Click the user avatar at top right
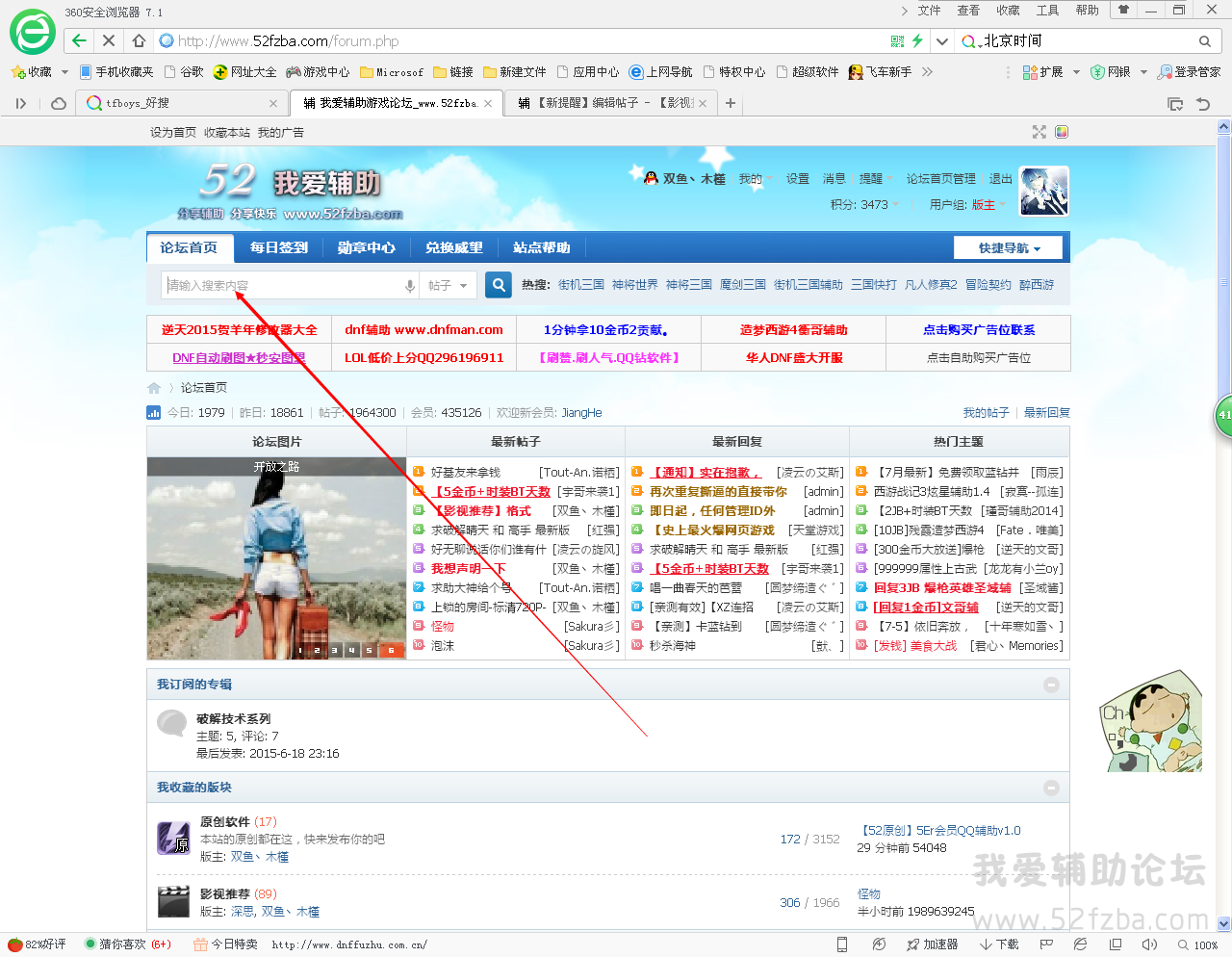This screenshot has height=957, width=1232. [x=1044, y=191]
